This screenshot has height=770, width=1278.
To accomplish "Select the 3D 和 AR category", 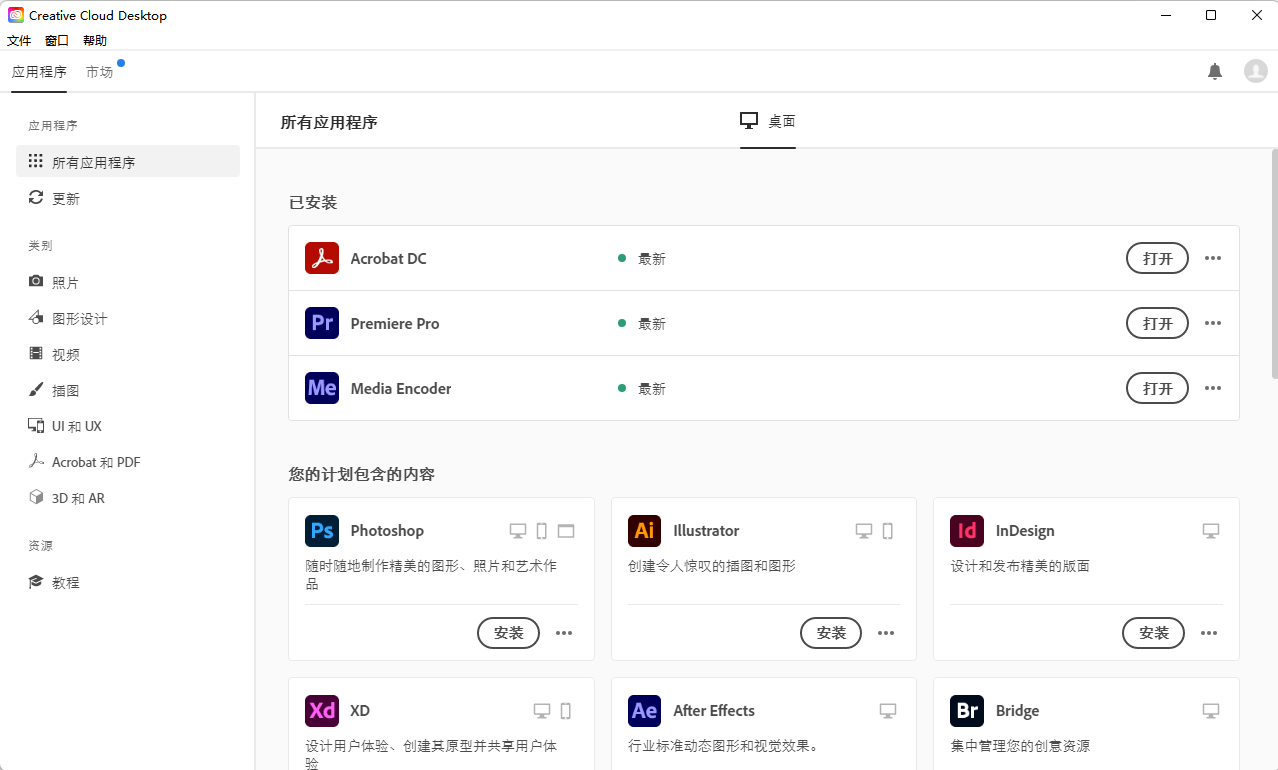I will 128,498.
